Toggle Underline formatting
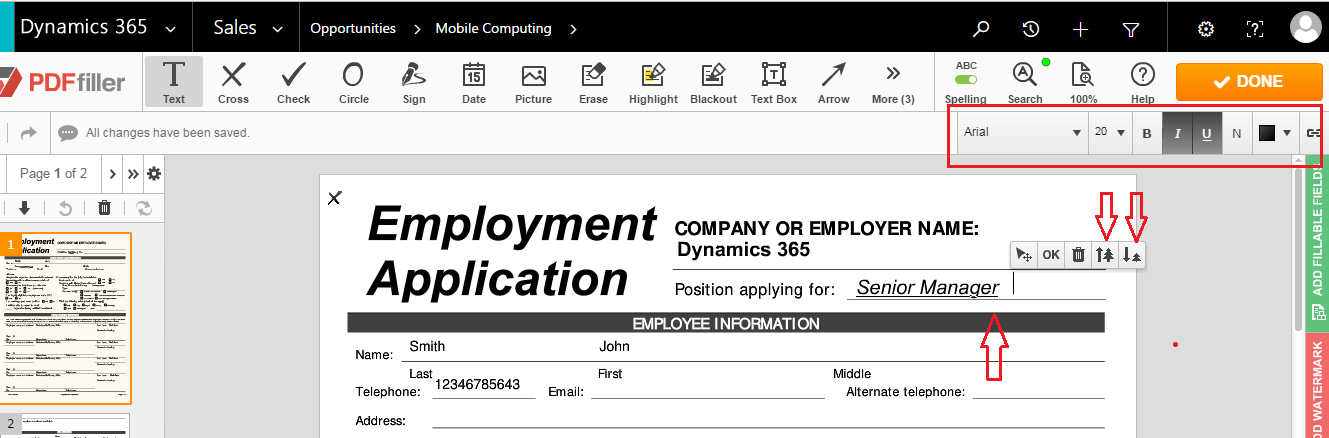The image size is (1329, 438). pos(1207,133)
